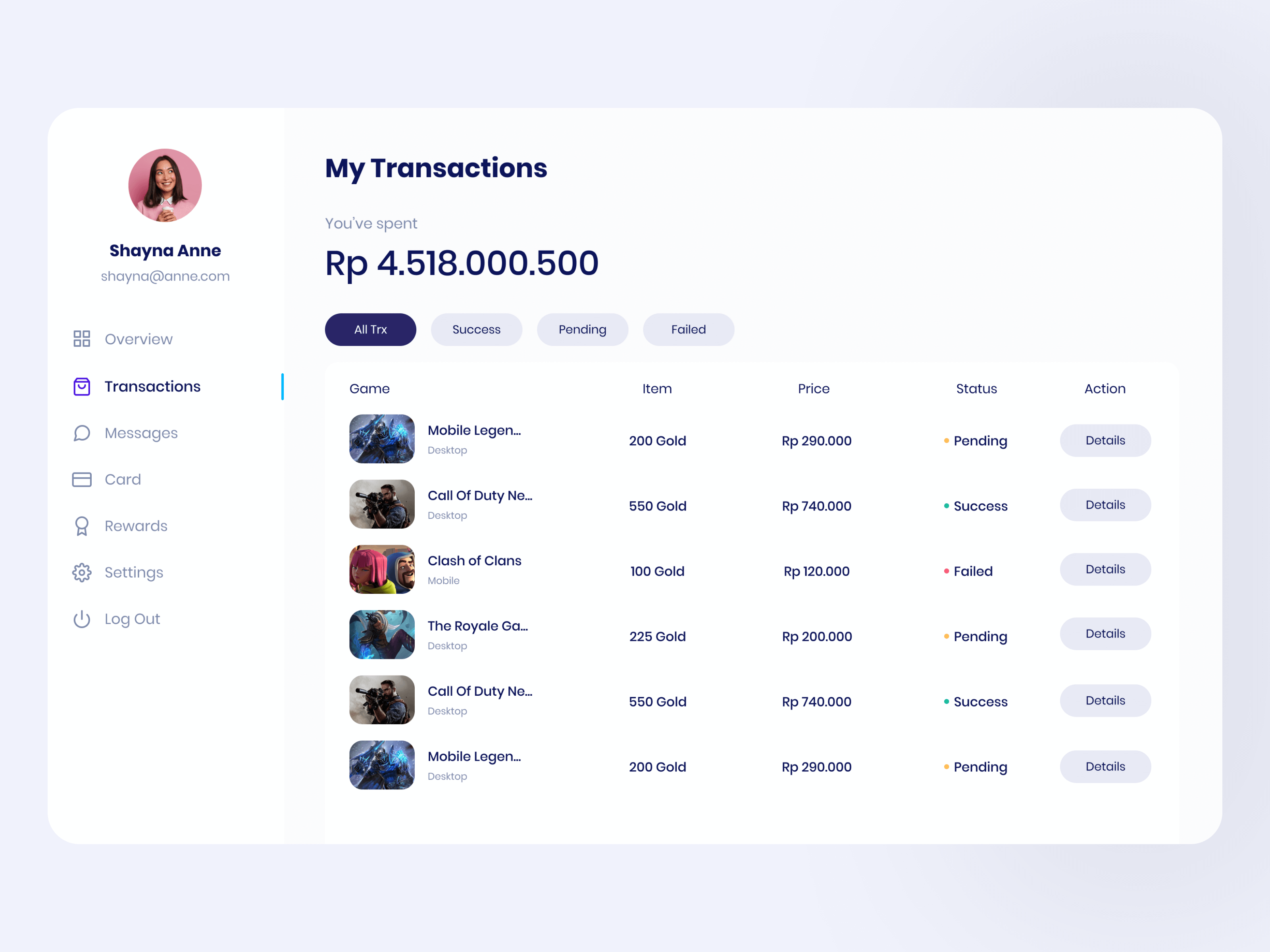Filter transactions by Pending
Screen dimensions: 1270x952
(x=582, y=329)
